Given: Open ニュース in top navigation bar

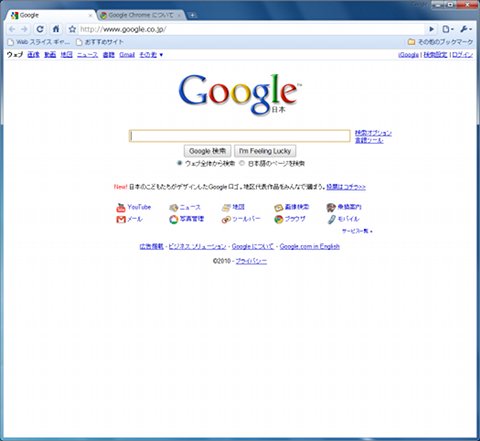Looking at the screenshot, I should tap(88, 55).
